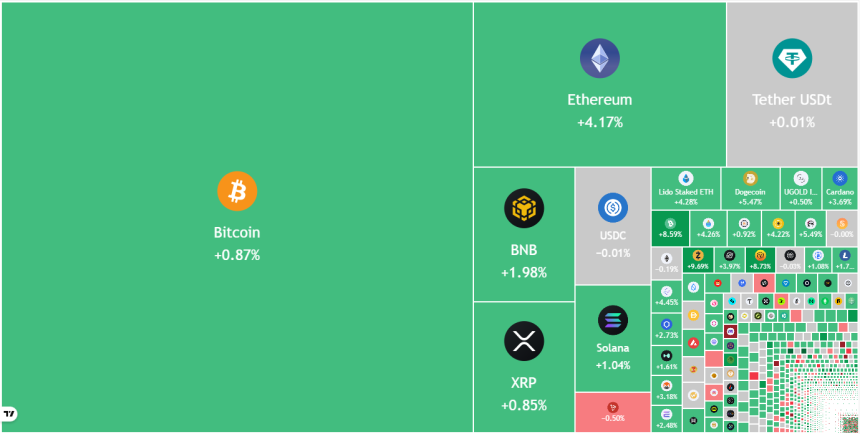Viewport: 860px width, 434px height.
Task: Click the tile showing +2.73% gain
Action: 667,329
